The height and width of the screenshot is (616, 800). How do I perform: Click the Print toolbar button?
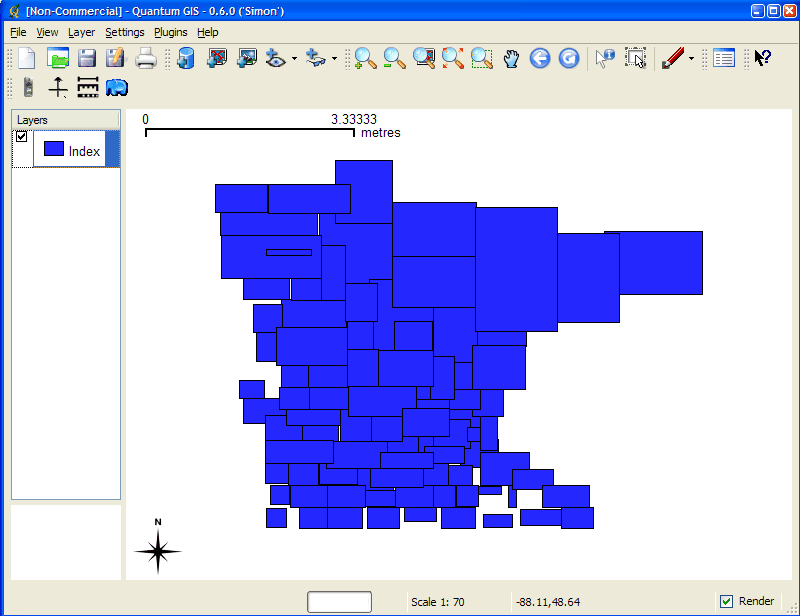point(146,58)
